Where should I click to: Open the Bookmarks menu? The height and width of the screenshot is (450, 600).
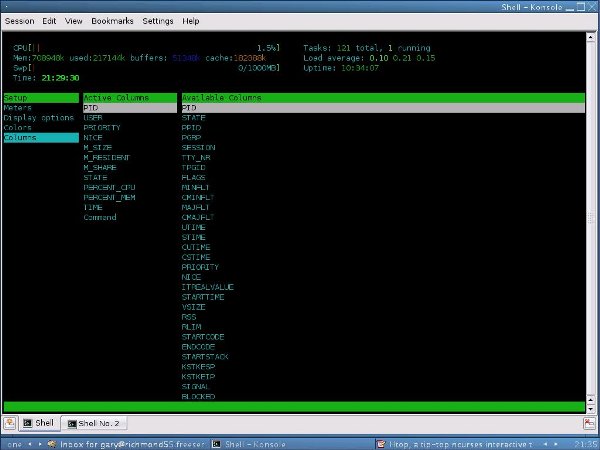[x=113, y=20]
